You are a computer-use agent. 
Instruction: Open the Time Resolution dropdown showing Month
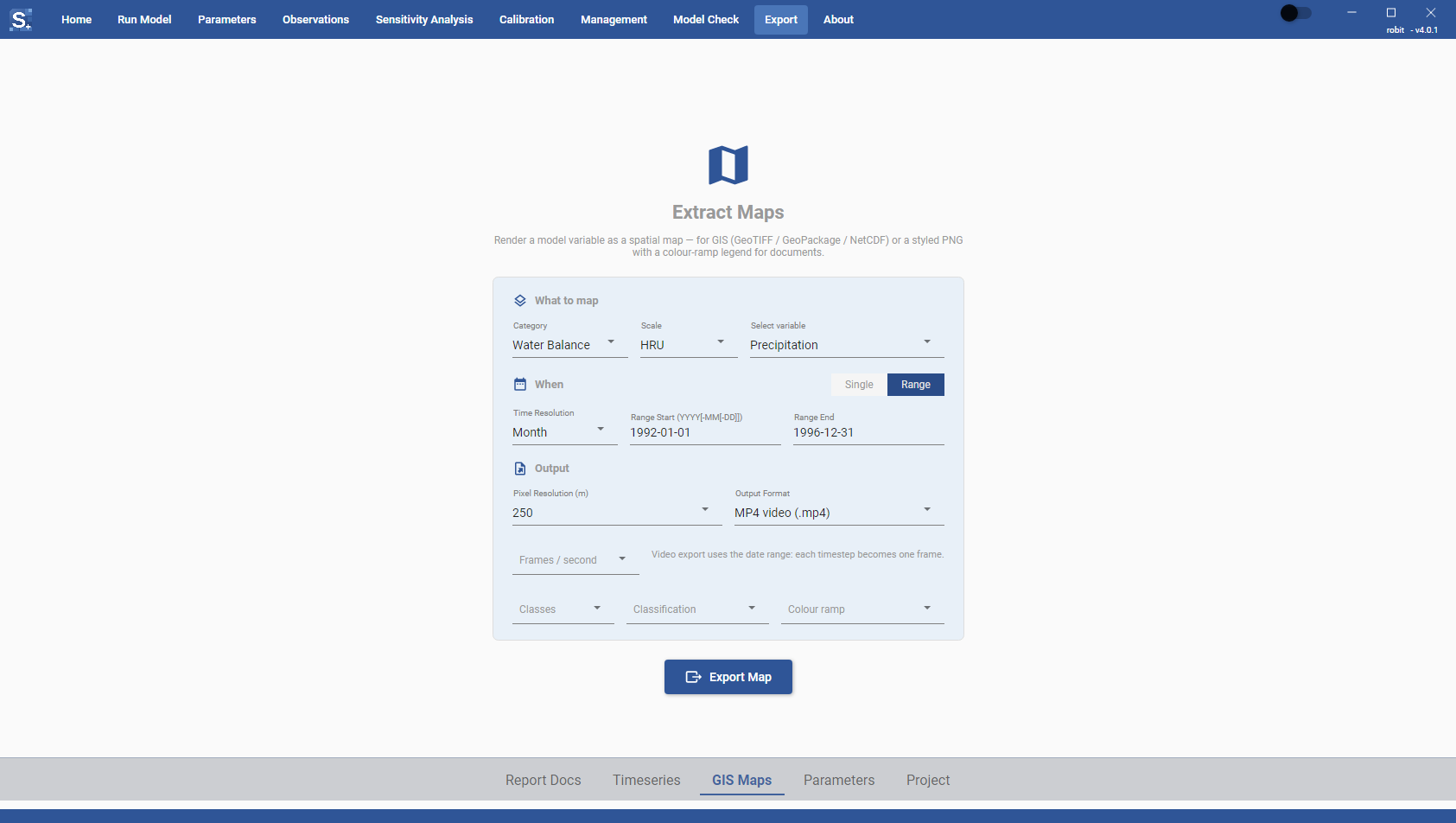pyautogui.click(x=565, y=432)
